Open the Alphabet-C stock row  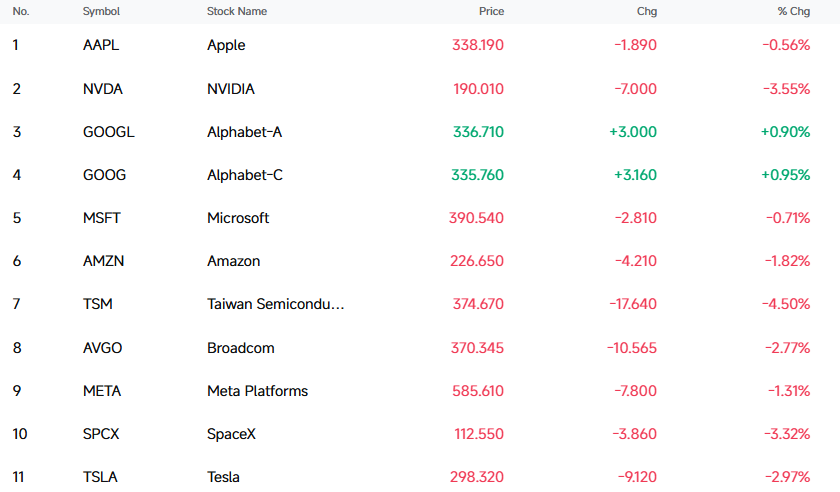pyautogui.click(x=420, y=175)
